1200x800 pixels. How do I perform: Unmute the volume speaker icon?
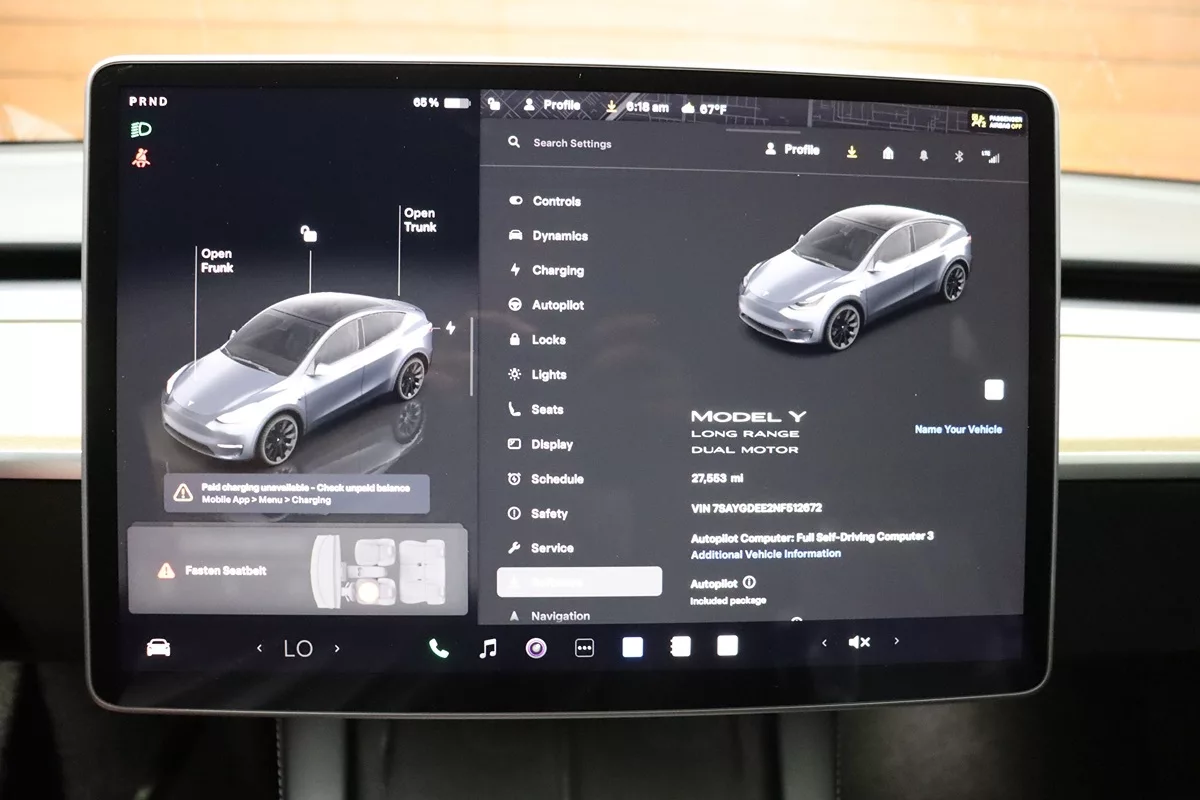coord(859,643)
